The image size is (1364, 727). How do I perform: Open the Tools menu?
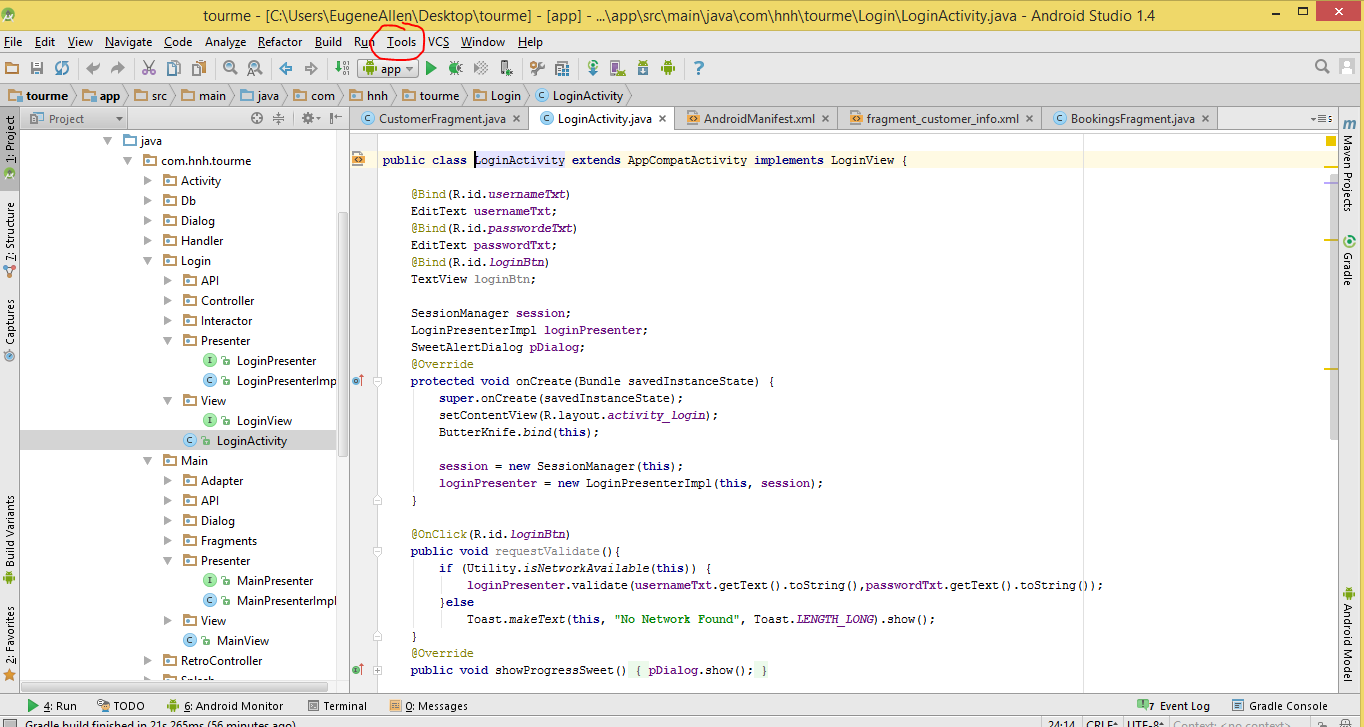[401, 42]
